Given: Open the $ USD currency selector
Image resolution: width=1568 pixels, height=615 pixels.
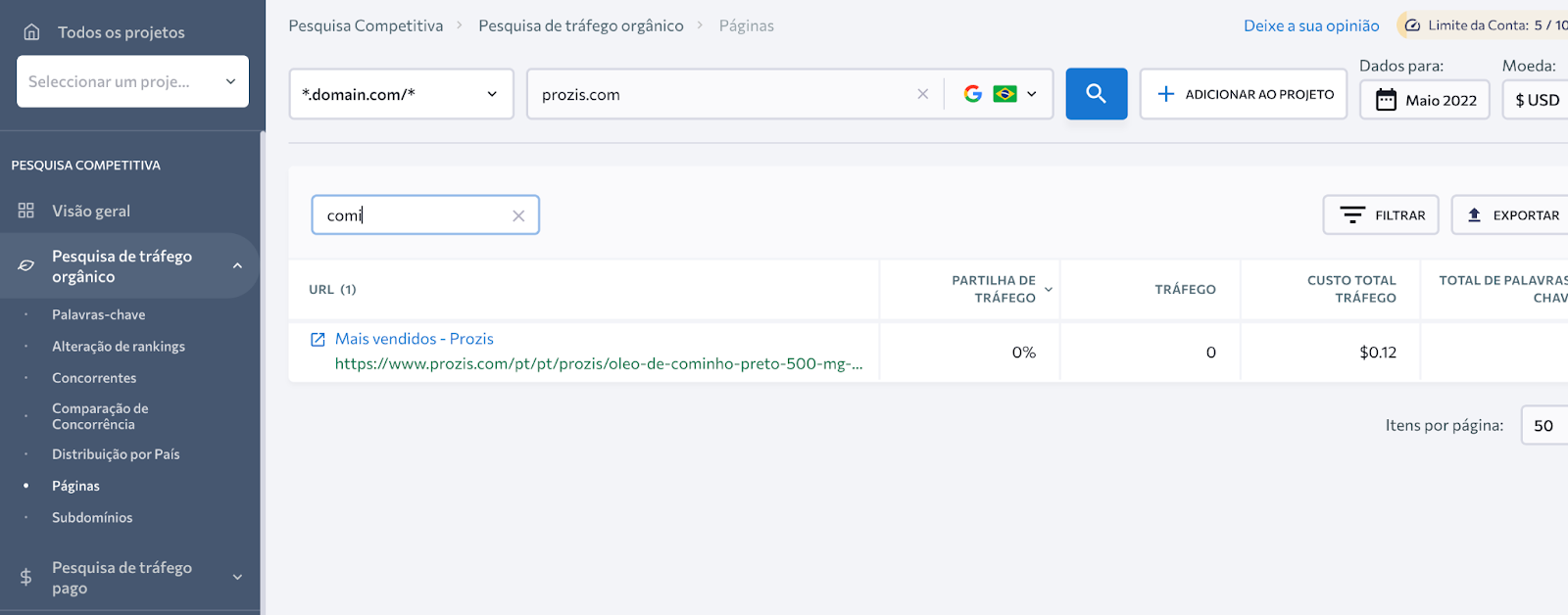Looking at the screenshot, I should point(1537,100).
